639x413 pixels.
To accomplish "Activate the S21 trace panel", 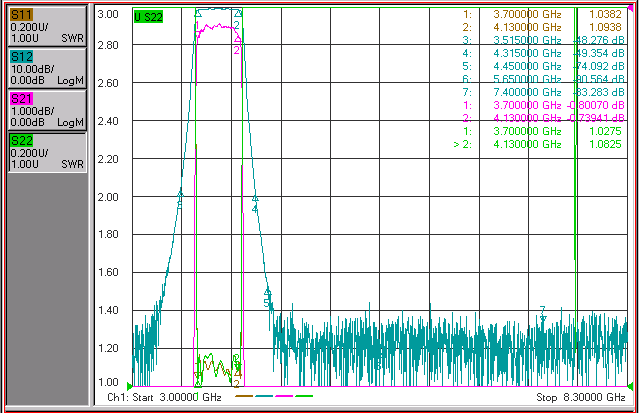I will 47,110.
